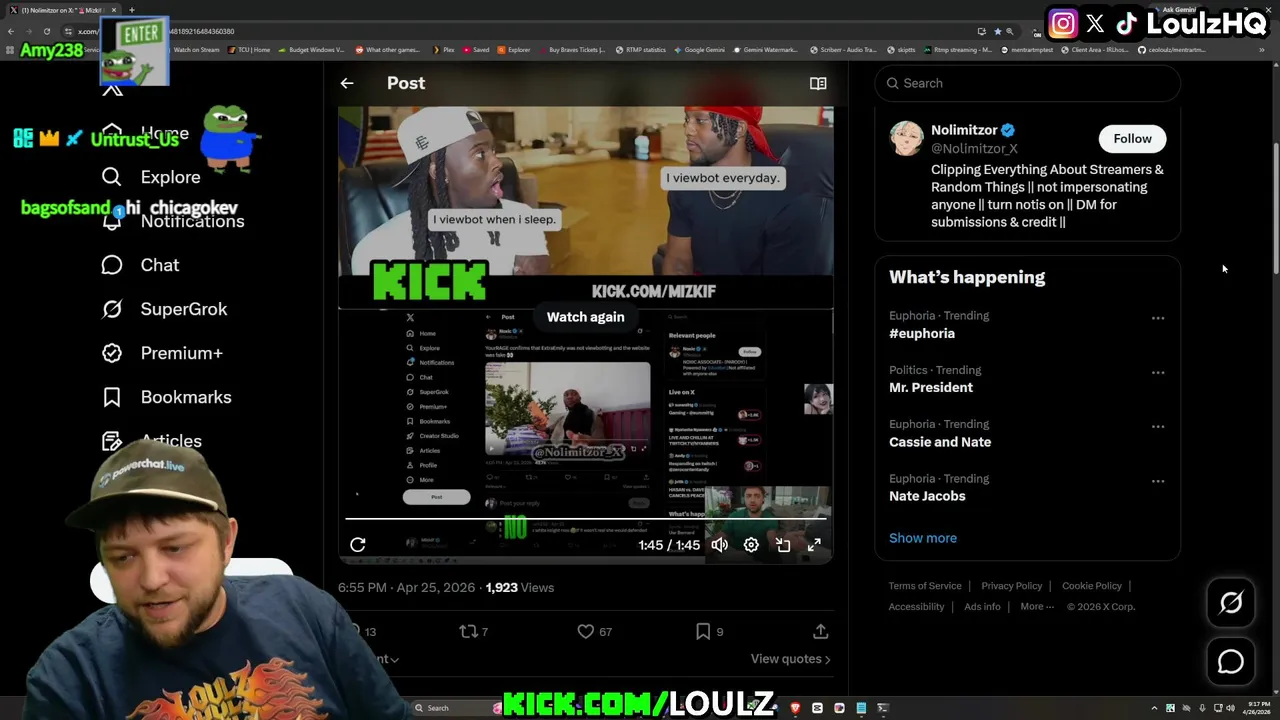The width and height of the screenshot is (1280, 720).
Task: Open reader view icon beside Post header
Action: (x=818, y=84)
